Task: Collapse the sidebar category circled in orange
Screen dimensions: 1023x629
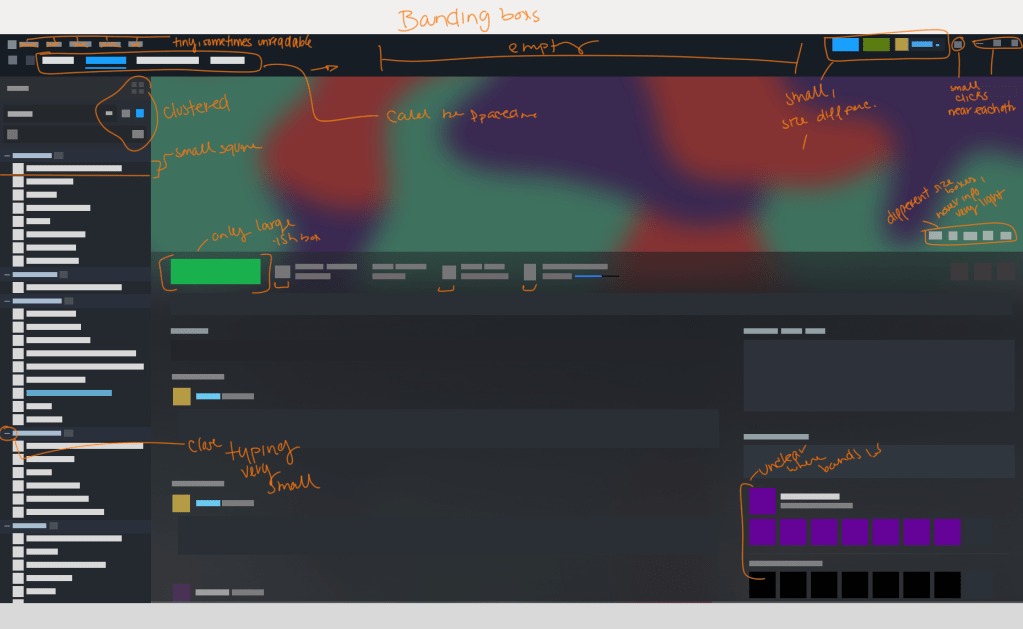Action: [x=8, y=434]
